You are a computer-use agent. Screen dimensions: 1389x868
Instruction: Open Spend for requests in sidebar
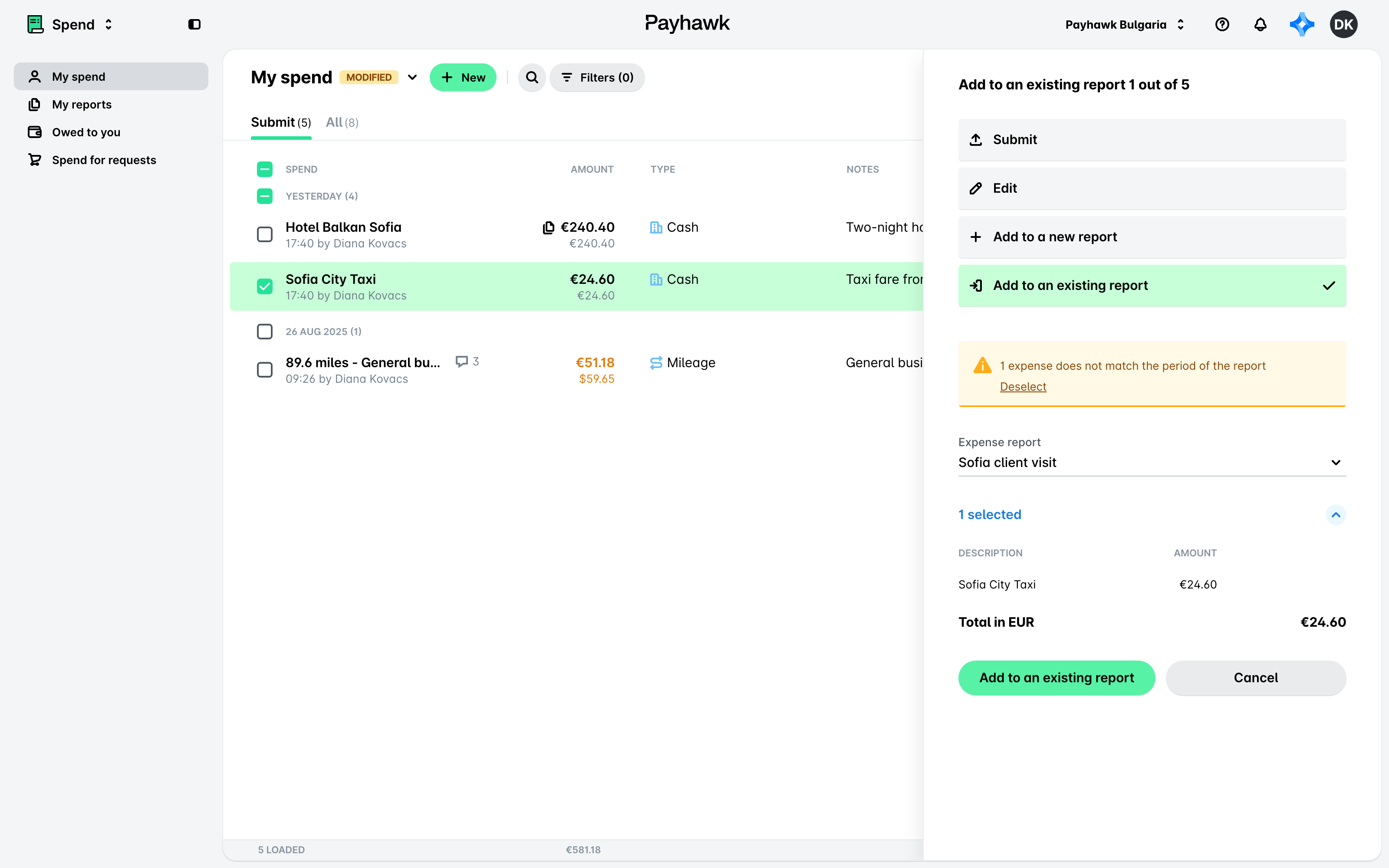111,160
